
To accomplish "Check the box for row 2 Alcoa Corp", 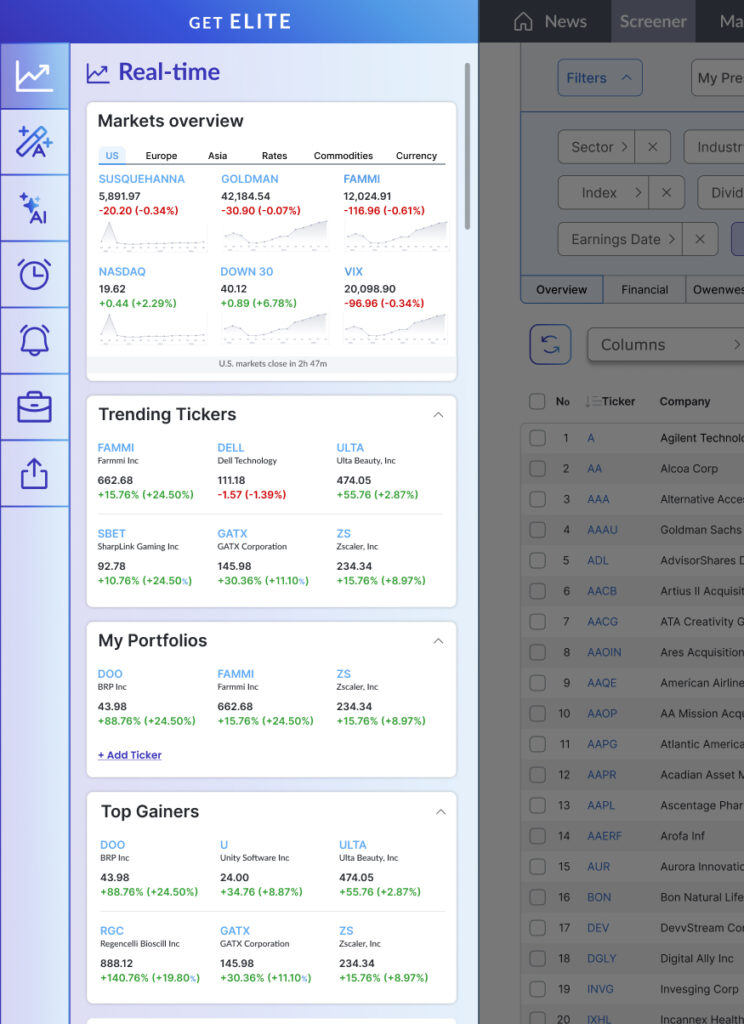I will [538, 468].
